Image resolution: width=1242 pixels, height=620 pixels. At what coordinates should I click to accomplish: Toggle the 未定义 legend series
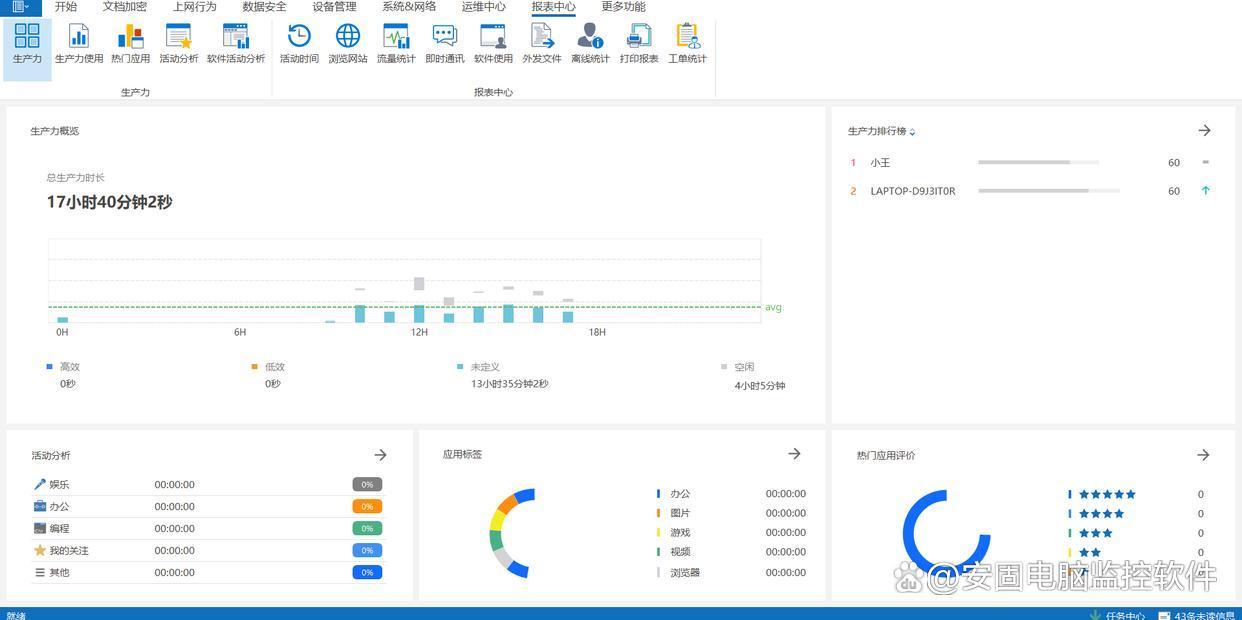coord(484,367)
